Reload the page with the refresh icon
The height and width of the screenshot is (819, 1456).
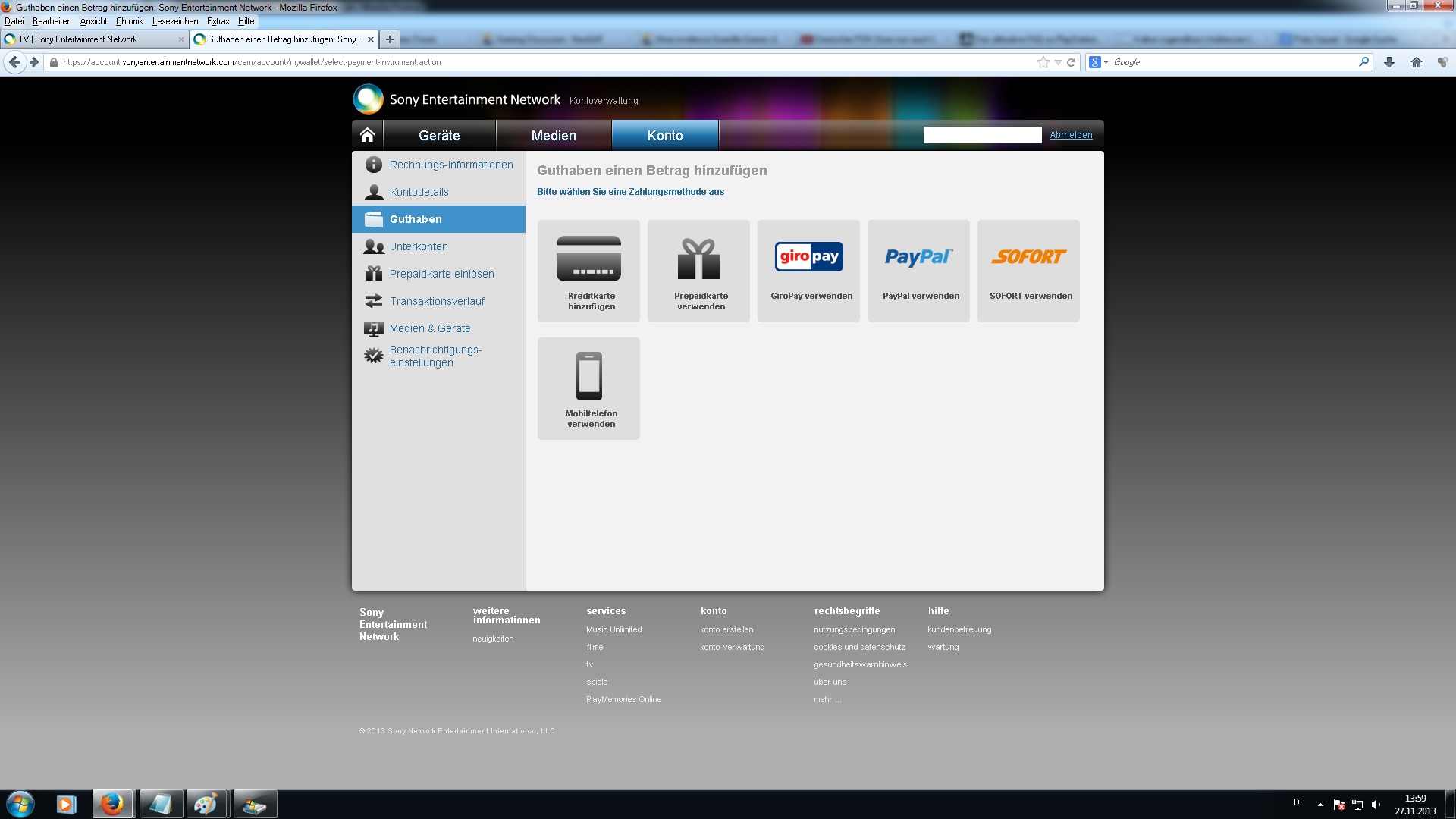[x=1071, y=62]
